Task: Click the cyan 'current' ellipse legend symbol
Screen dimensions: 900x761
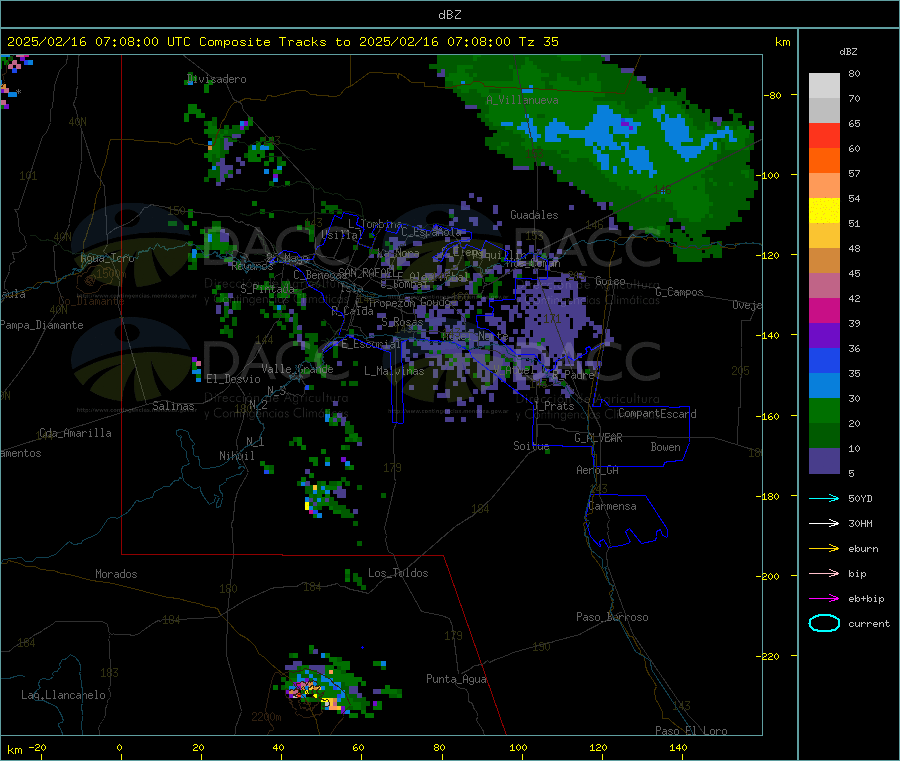Action: click(x=824, y=623)
